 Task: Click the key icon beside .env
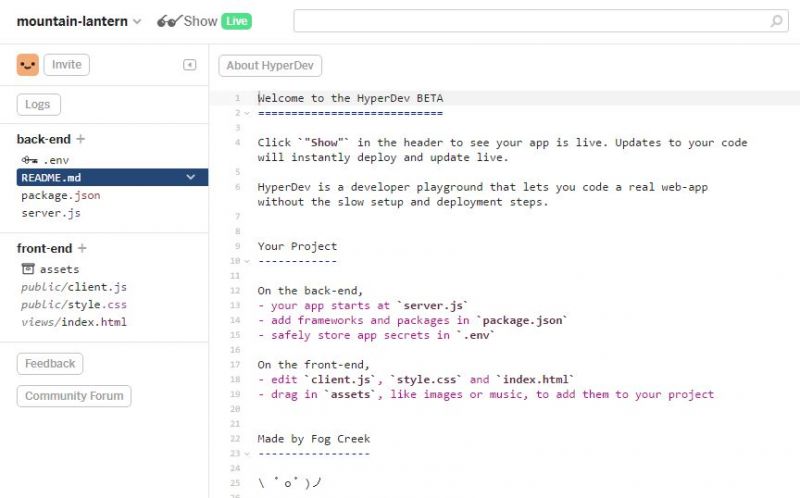28,160
